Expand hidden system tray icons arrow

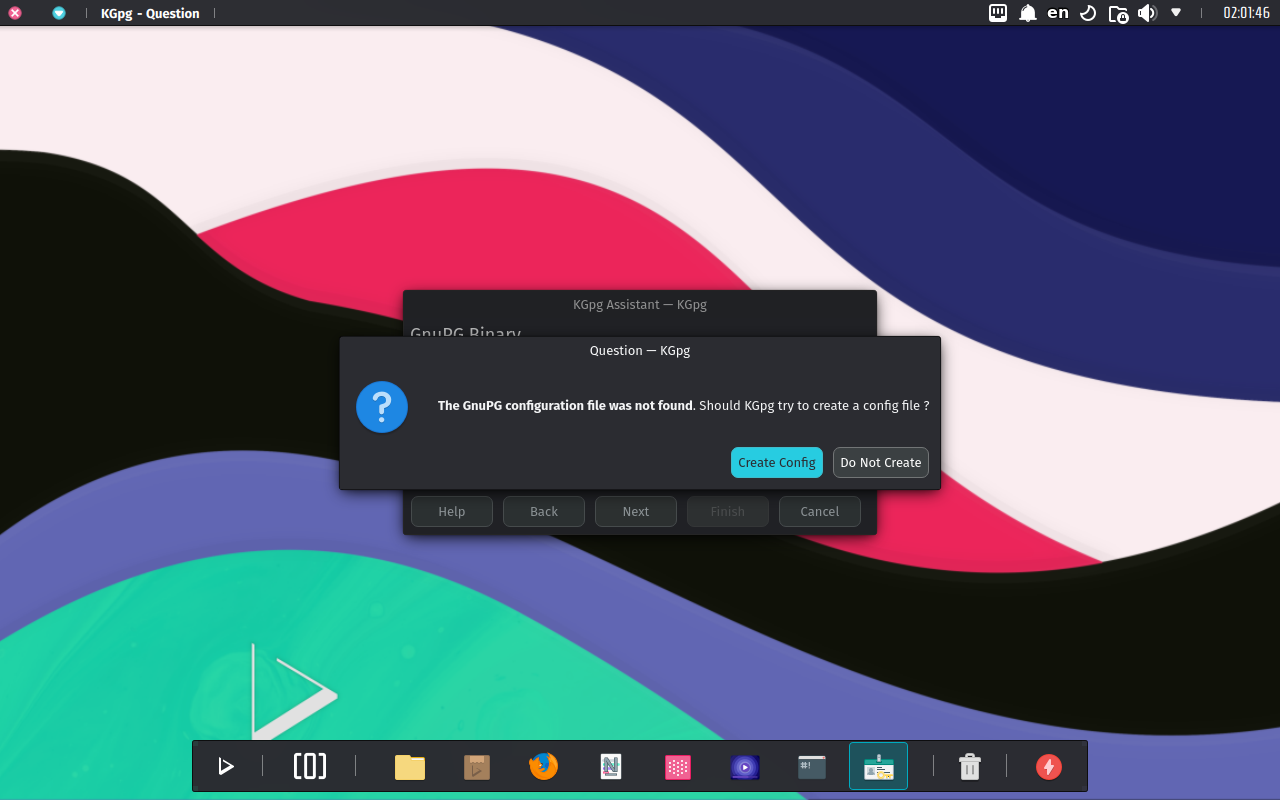tap(1176, 13)
